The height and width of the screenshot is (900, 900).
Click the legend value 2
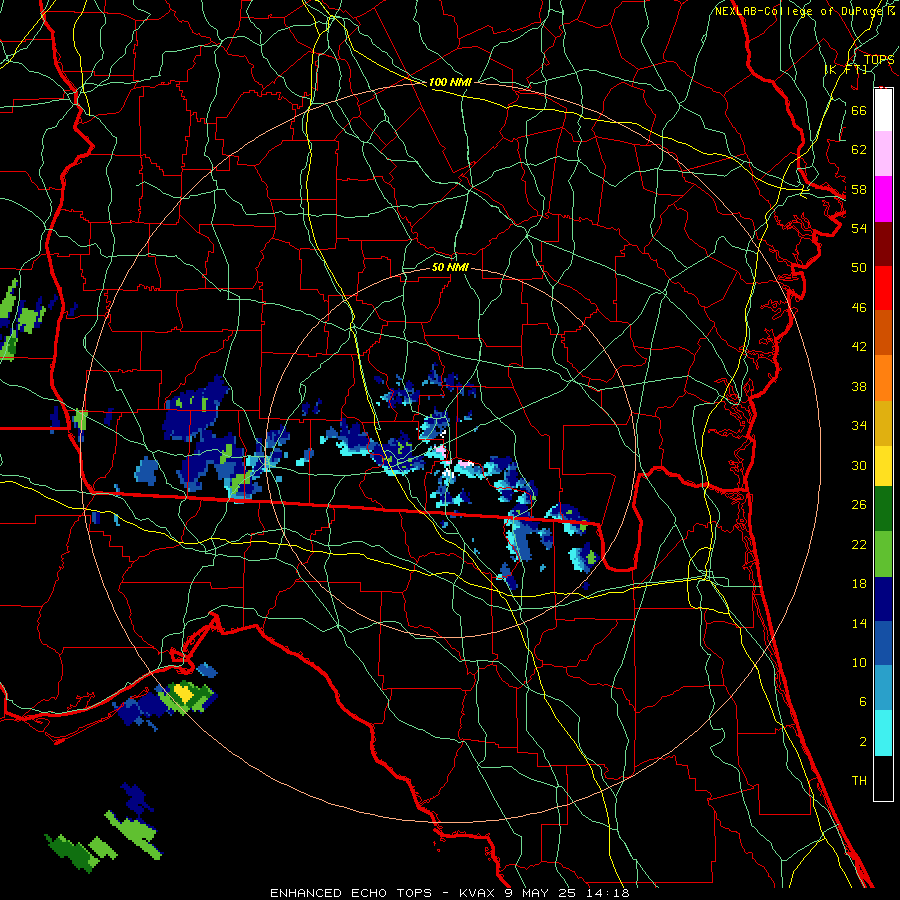coord(862,742)
